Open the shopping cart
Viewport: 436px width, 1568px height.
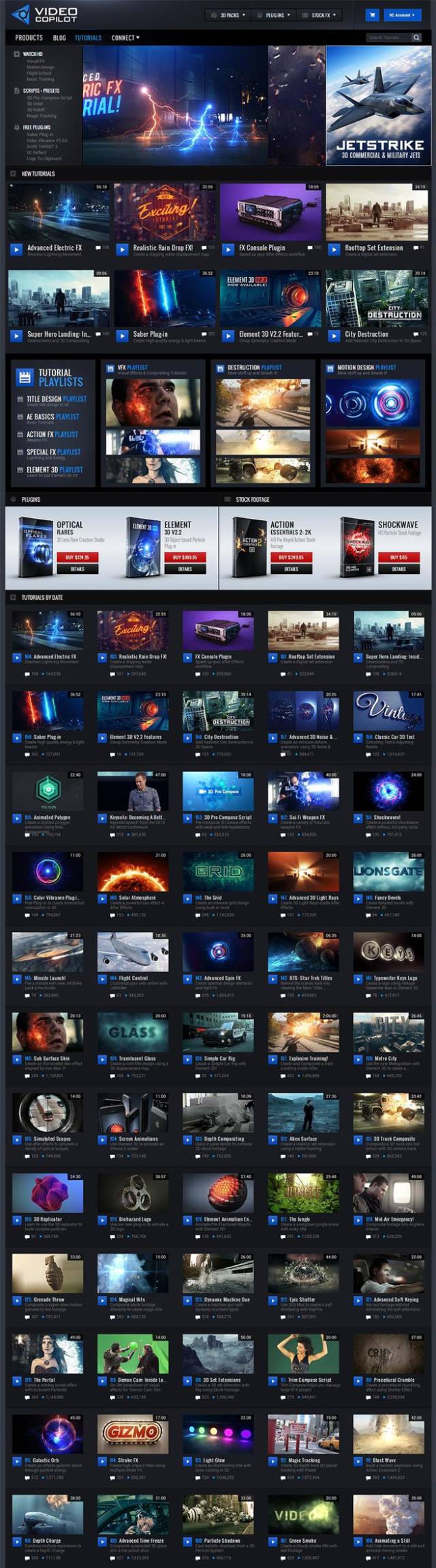372,14
